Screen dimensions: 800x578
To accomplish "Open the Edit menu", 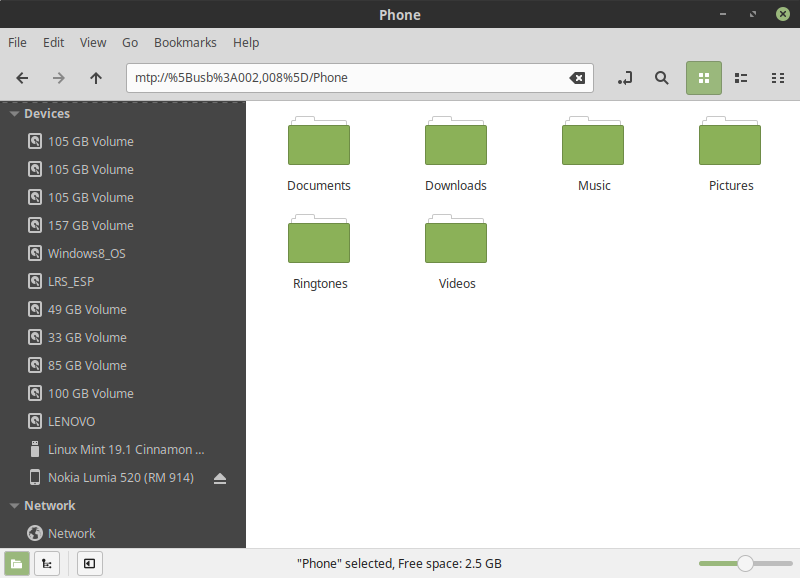I will [53, 43].
